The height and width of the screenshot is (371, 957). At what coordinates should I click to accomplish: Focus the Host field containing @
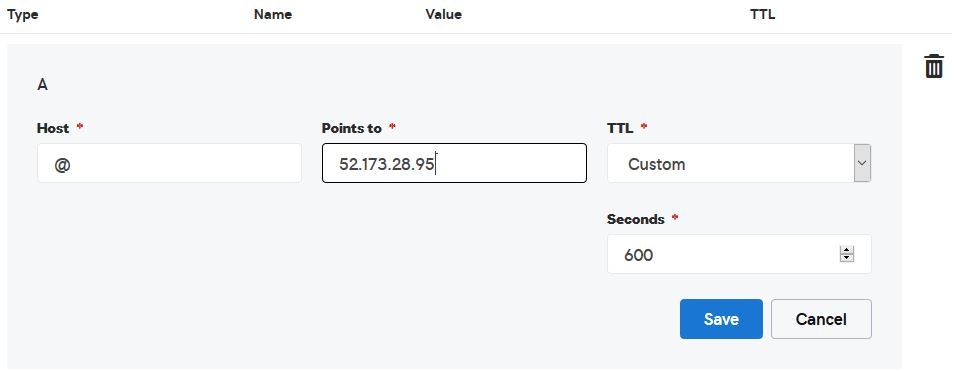coord(169,163)
